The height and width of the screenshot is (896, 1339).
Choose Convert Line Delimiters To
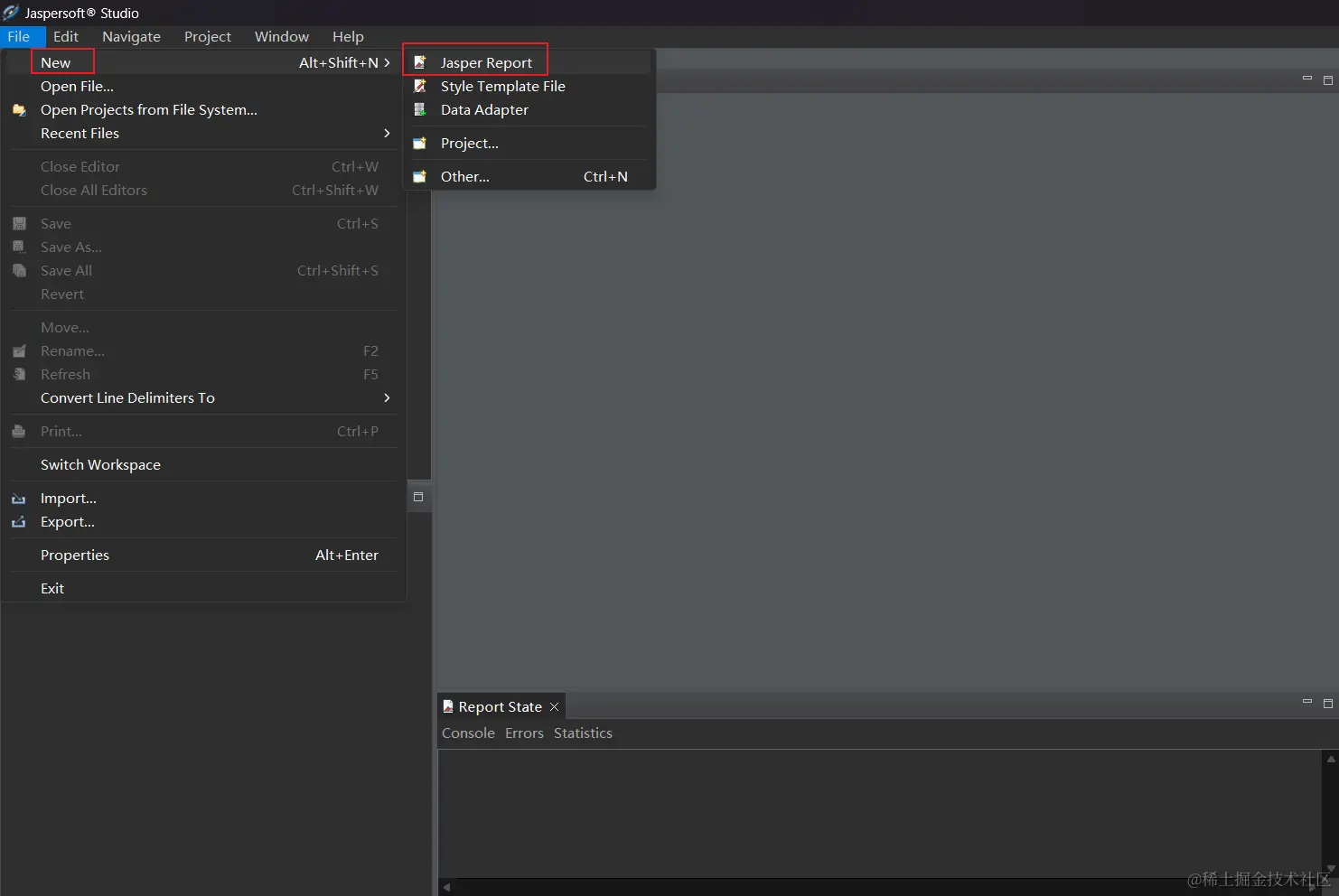tap(204, 397)
